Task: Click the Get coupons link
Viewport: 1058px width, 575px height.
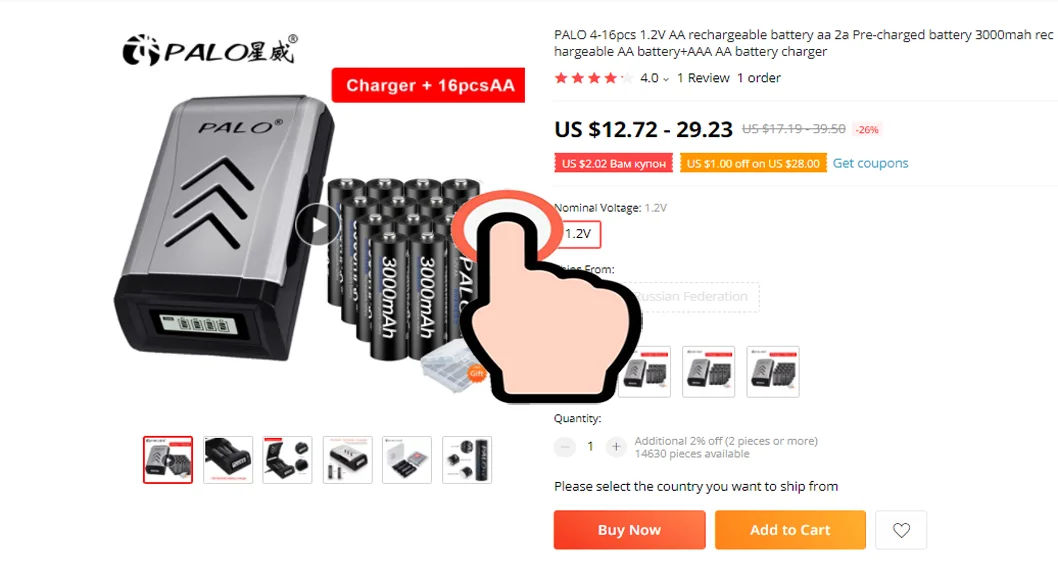Action: [870, 163]
